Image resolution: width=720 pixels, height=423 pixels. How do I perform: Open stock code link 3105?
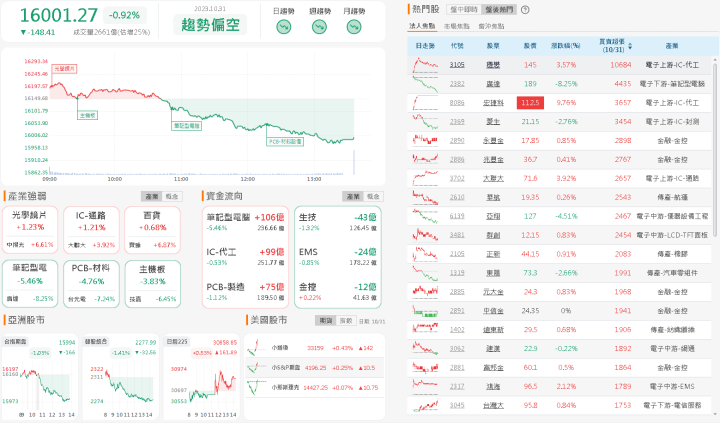(457, 65)
